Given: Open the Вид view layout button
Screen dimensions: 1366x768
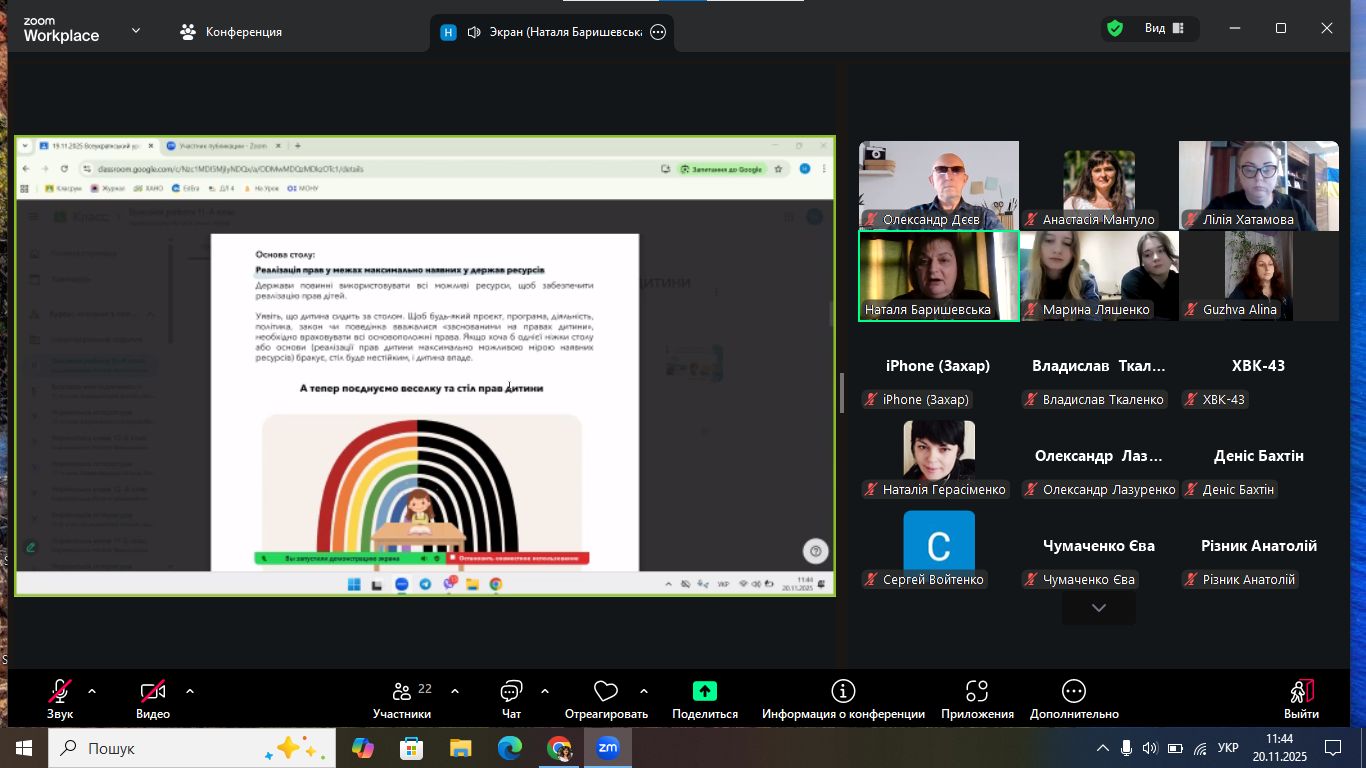Looking at the screenshot, I should point(1164,29).
